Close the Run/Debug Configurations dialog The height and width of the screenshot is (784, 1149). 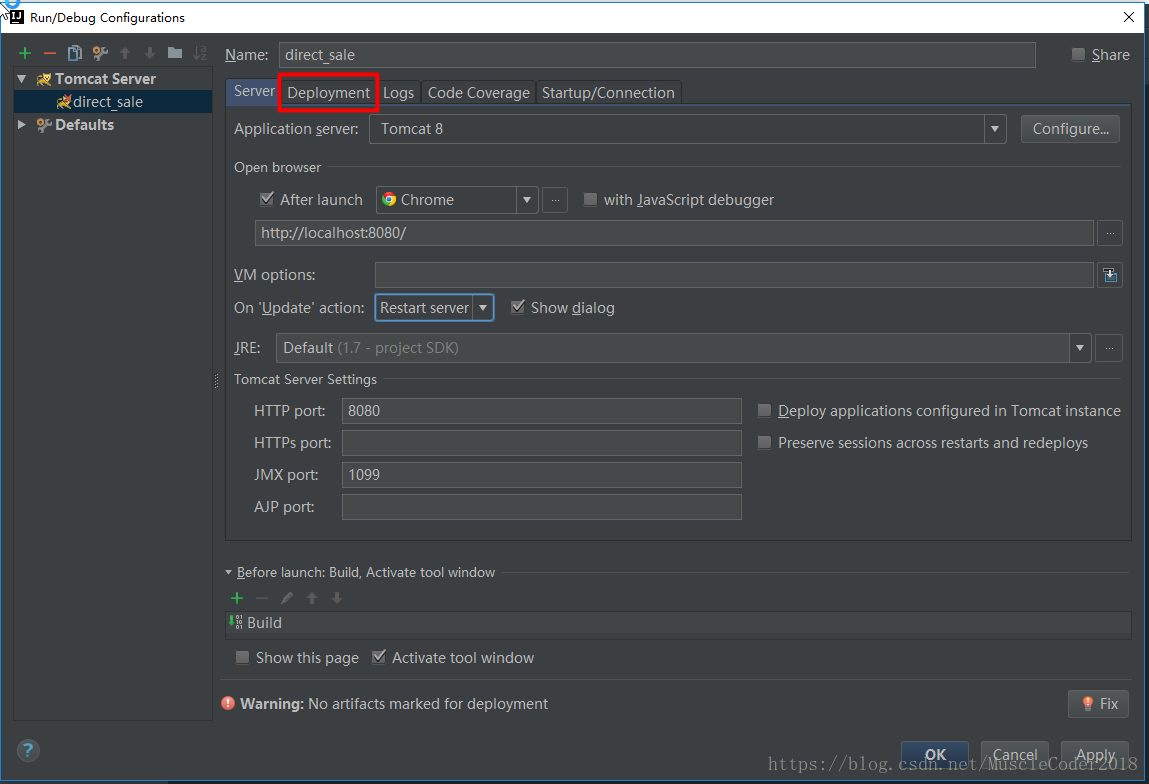tap(1128, 17)
